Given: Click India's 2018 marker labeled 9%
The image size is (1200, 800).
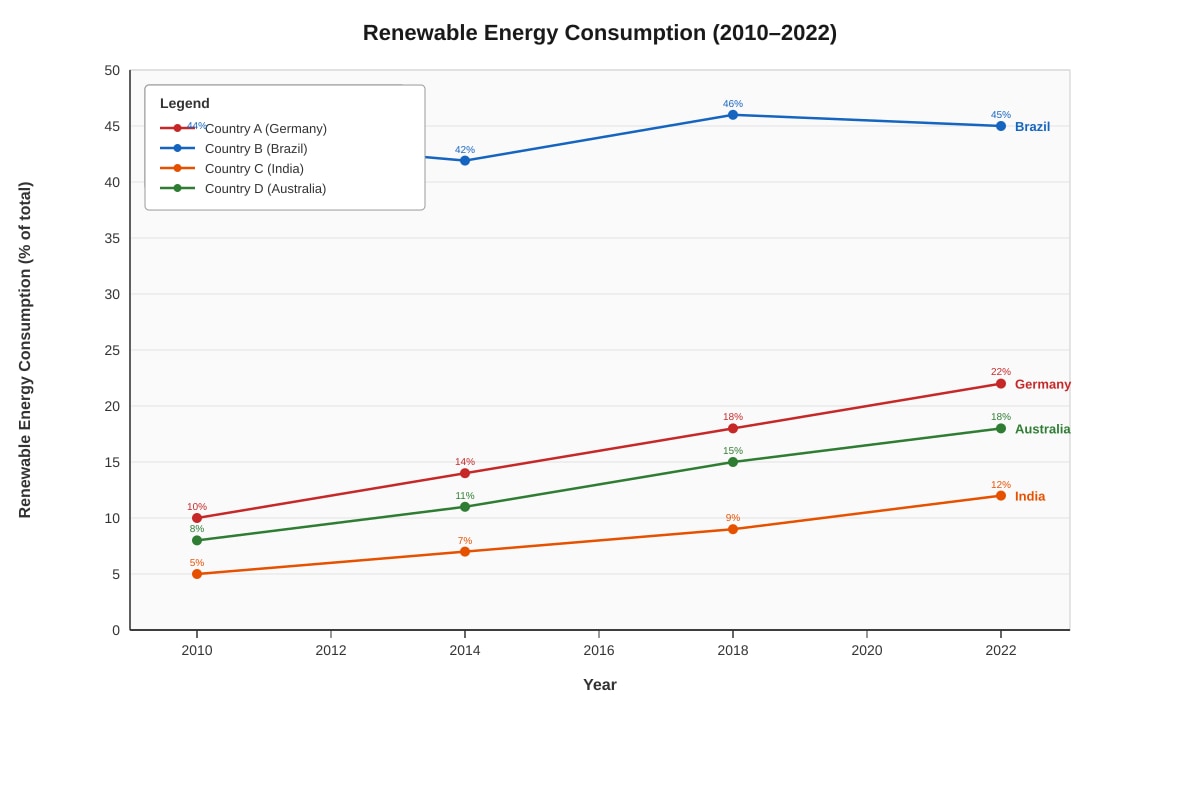Looking at the screenshot, I should click(733, 529).
